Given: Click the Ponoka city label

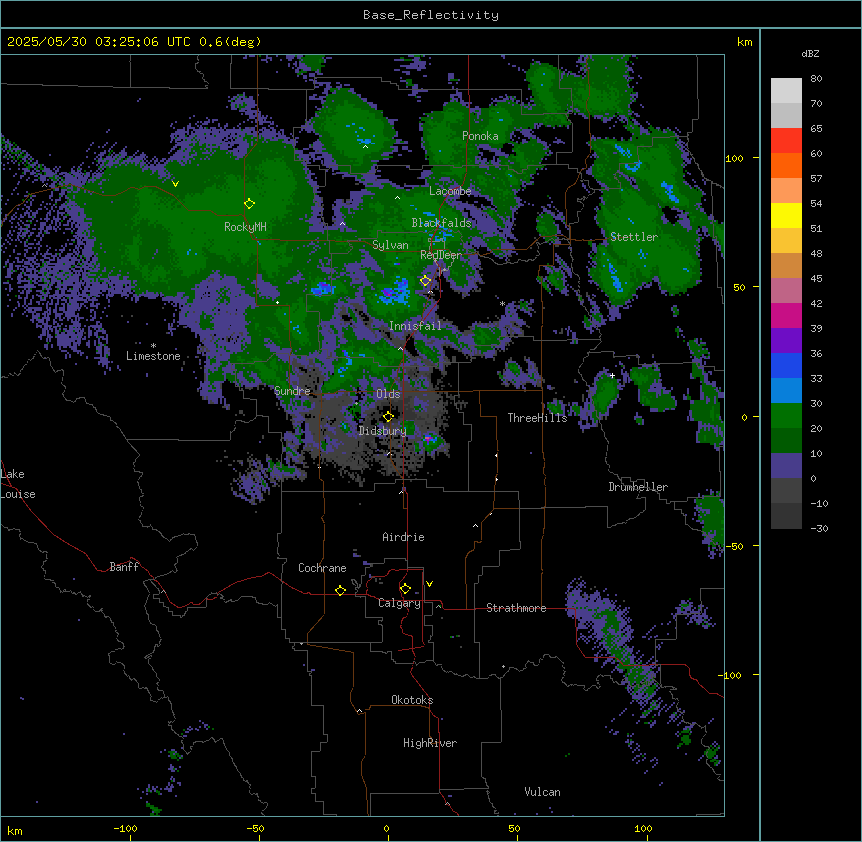Looking at the screenshot, I should click(480, 136).
